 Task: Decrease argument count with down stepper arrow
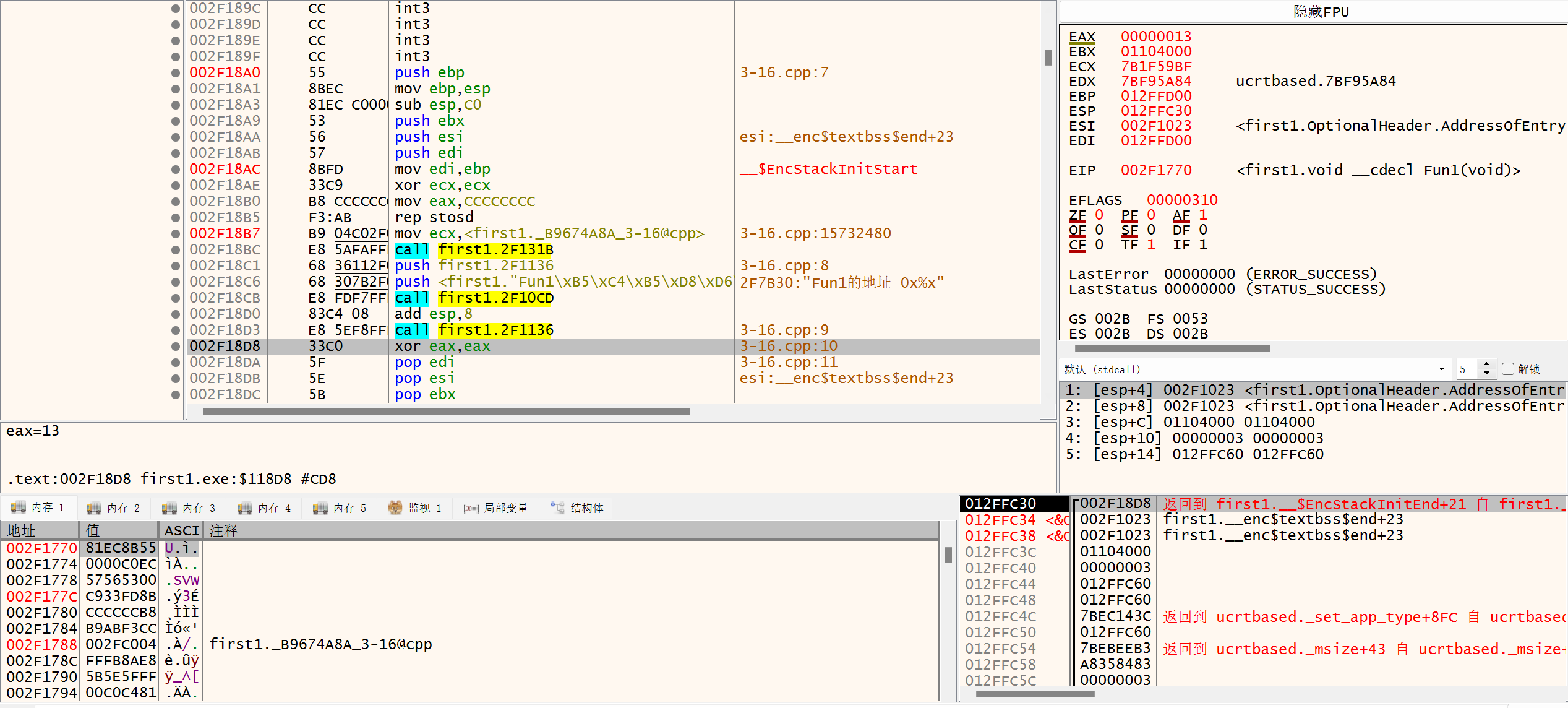pos(1486,374)
